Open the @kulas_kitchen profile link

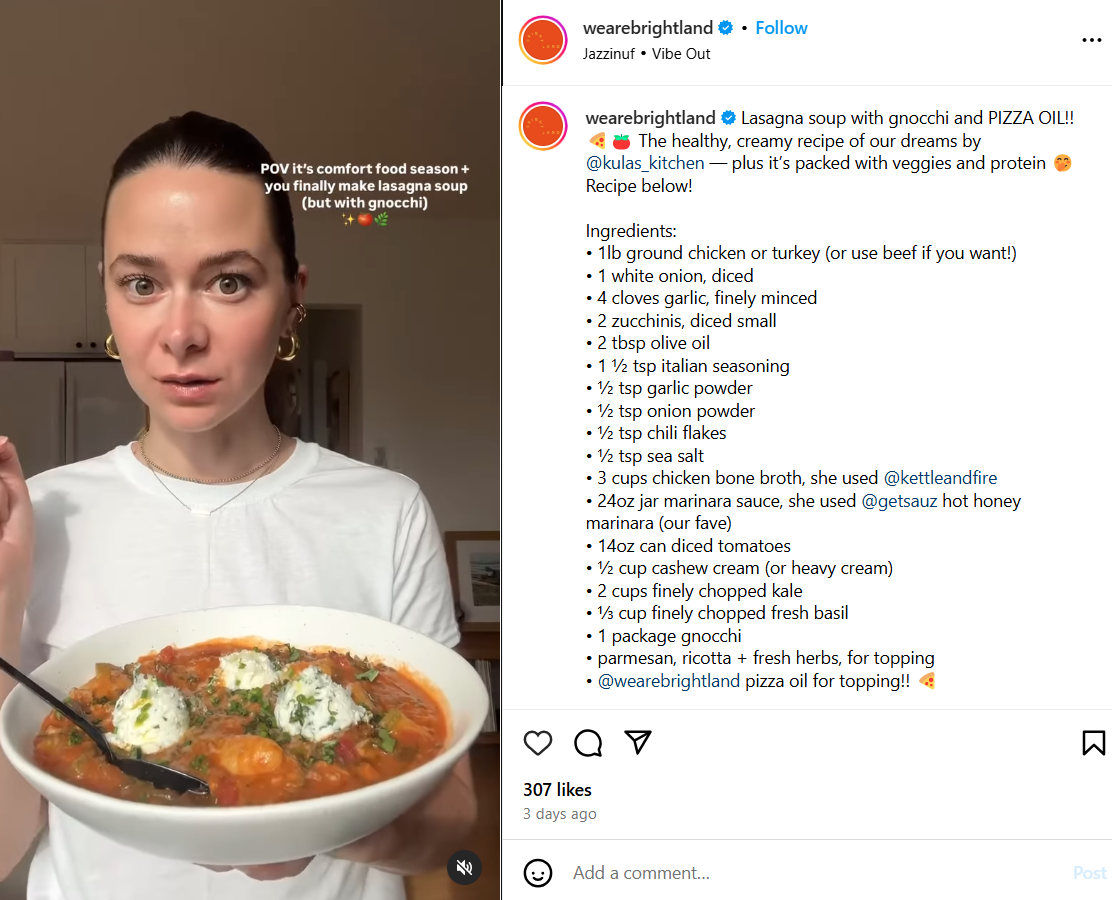[645, 163]
